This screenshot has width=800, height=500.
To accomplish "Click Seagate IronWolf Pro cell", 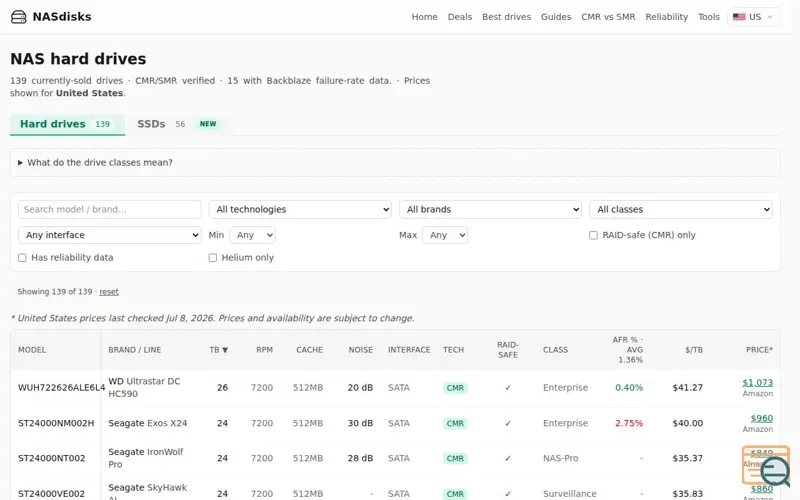I will click(x=145, y=458).
